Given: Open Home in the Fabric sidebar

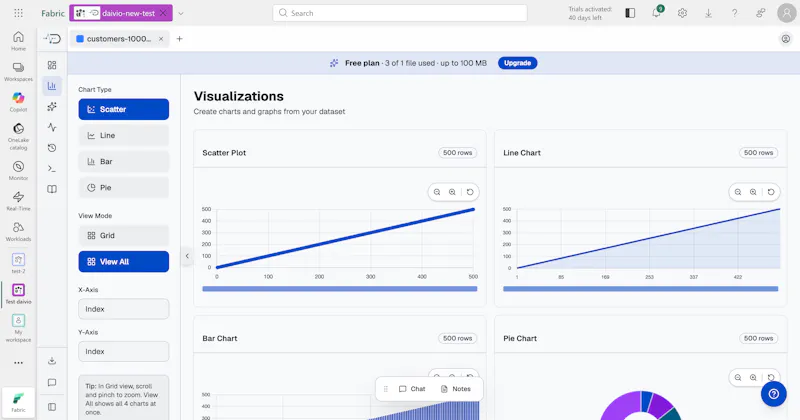Looking at the screenshot, I should pos(18,41).
